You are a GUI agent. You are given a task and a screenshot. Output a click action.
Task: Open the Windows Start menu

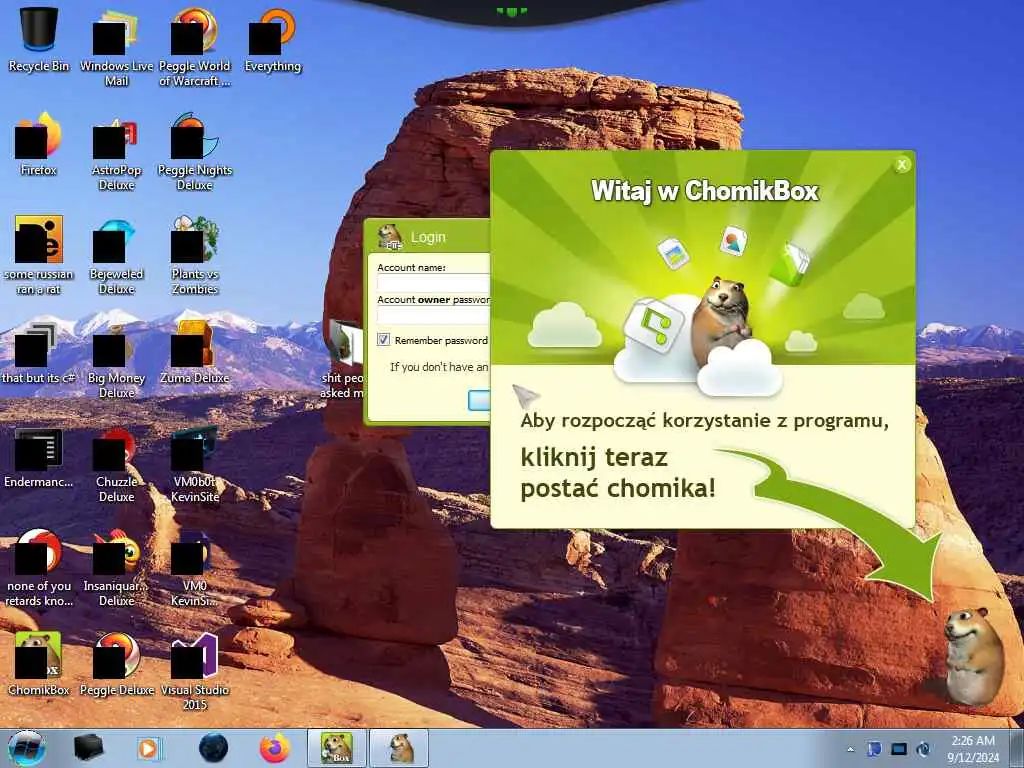26,748
